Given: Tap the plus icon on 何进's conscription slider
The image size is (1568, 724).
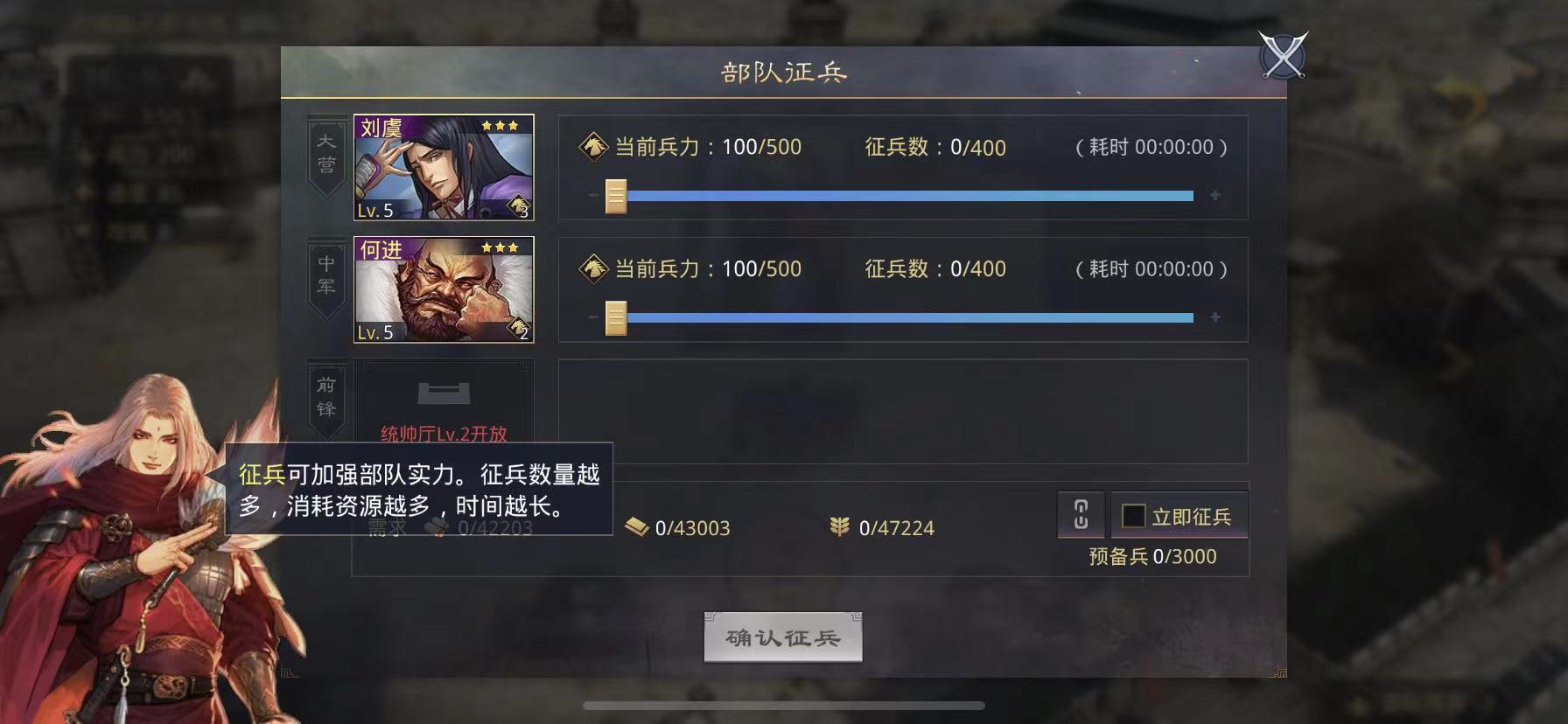Looking at the screenshot, I should pos(1215,317).
